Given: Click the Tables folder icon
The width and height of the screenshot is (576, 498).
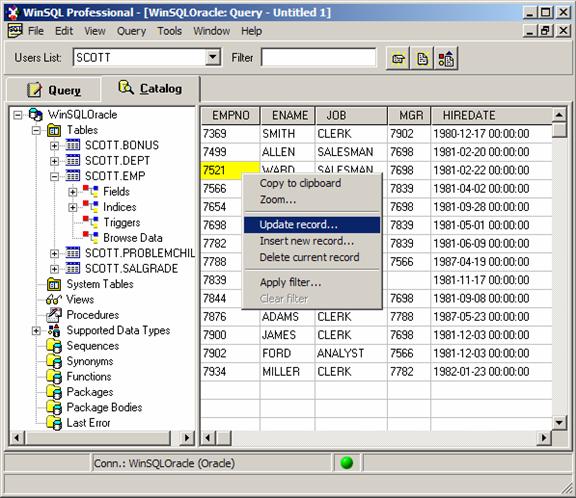Looking at the screenshot, I should [54, 130].
